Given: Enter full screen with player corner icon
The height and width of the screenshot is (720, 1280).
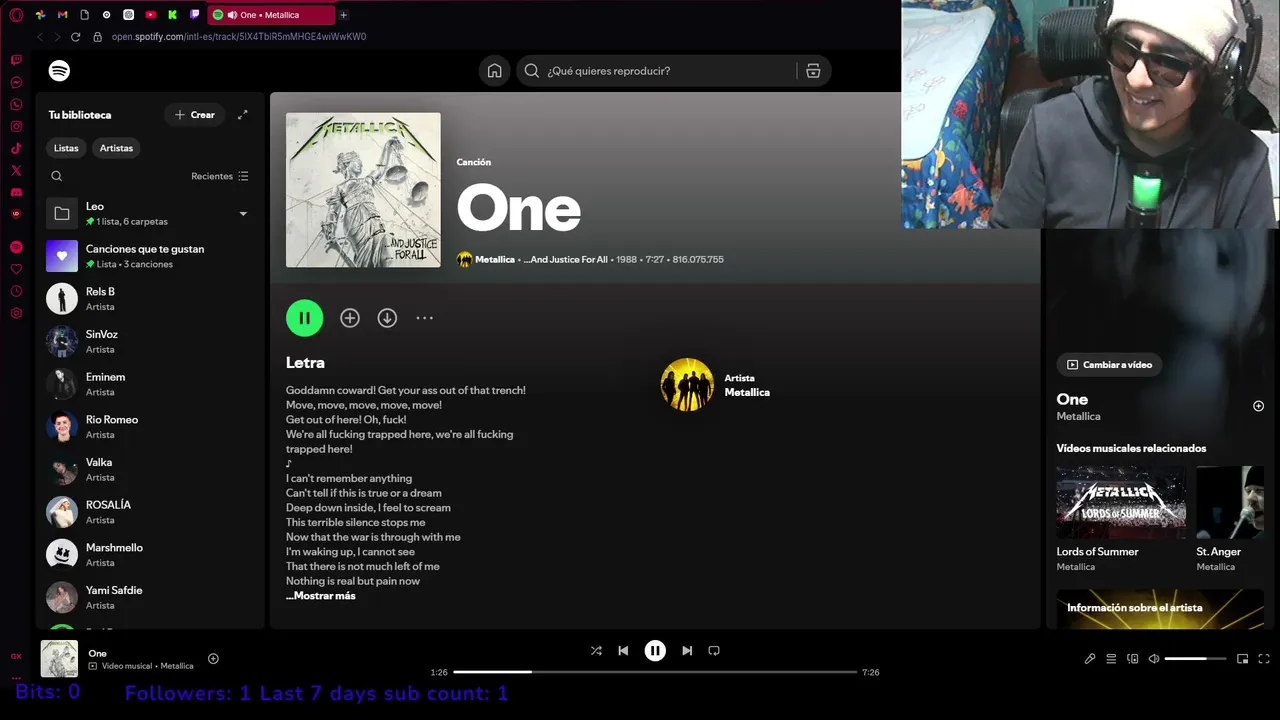Looking at the screenshot, I should [x=1264, y=659].
